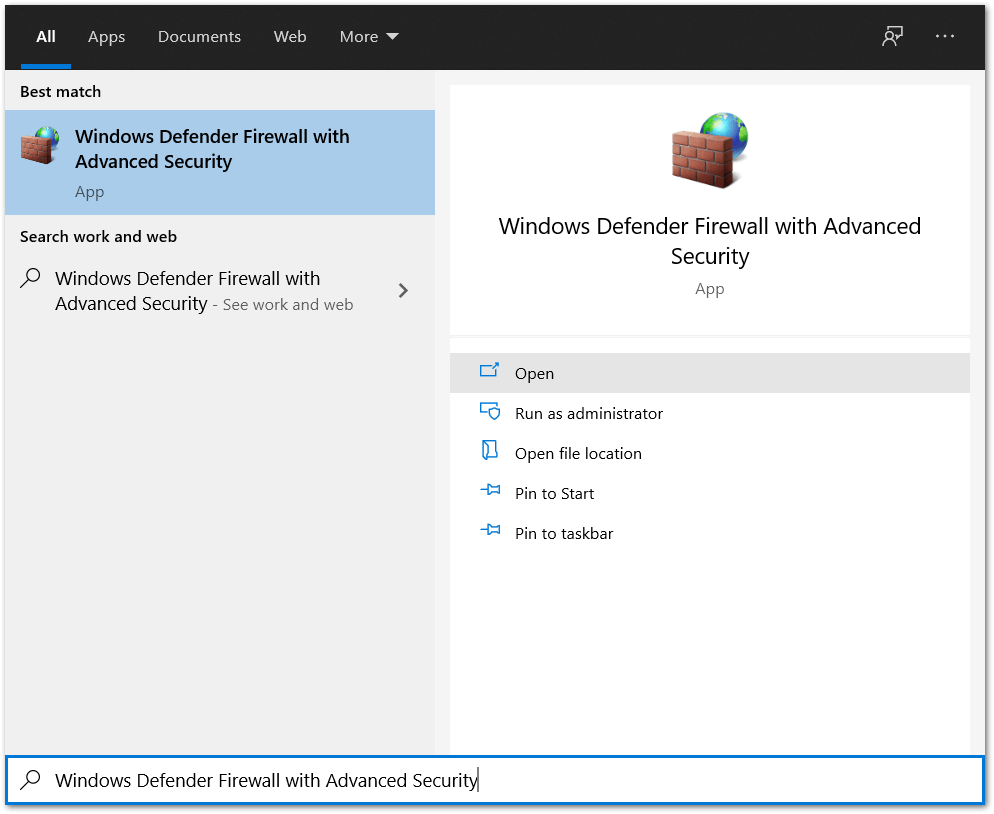Click the Open file location folder icon
Image resolution: width=994 pixels, height=814 pixels.
pos(489,450)
